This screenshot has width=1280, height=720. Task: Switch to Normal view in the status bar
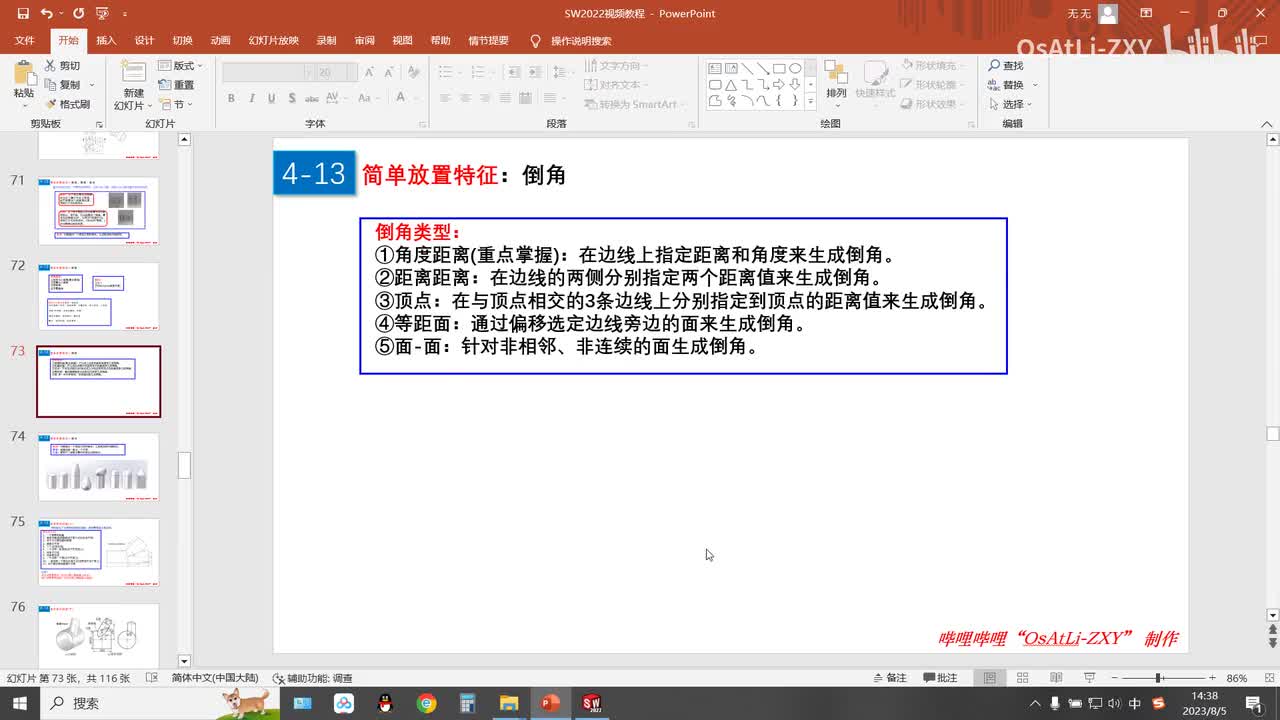[x=990, y=678]
